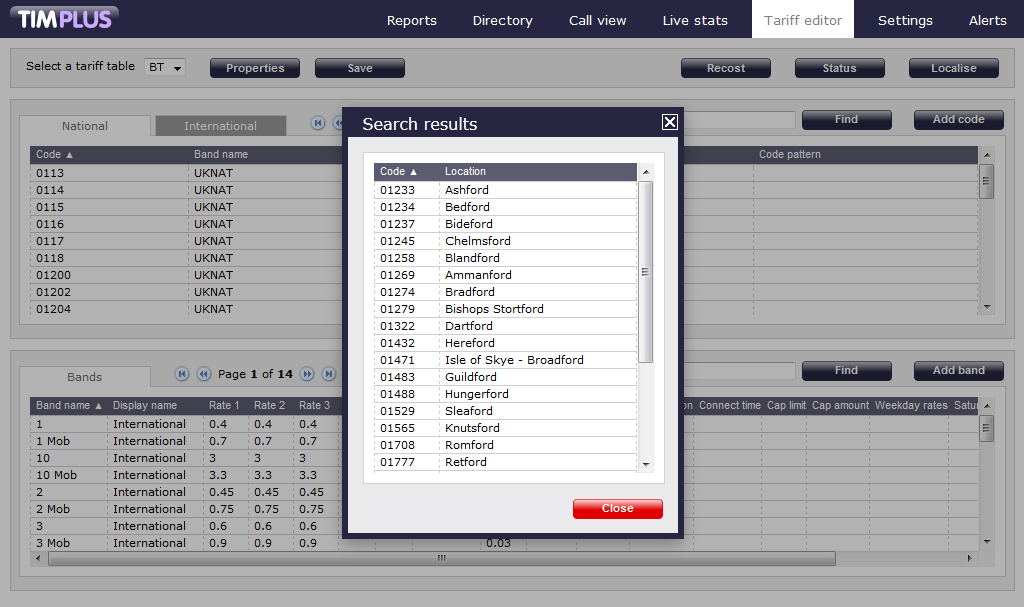Jump to first page of Bands list
The height and width of the screenshot is (607, 1024).
(182, 374)
